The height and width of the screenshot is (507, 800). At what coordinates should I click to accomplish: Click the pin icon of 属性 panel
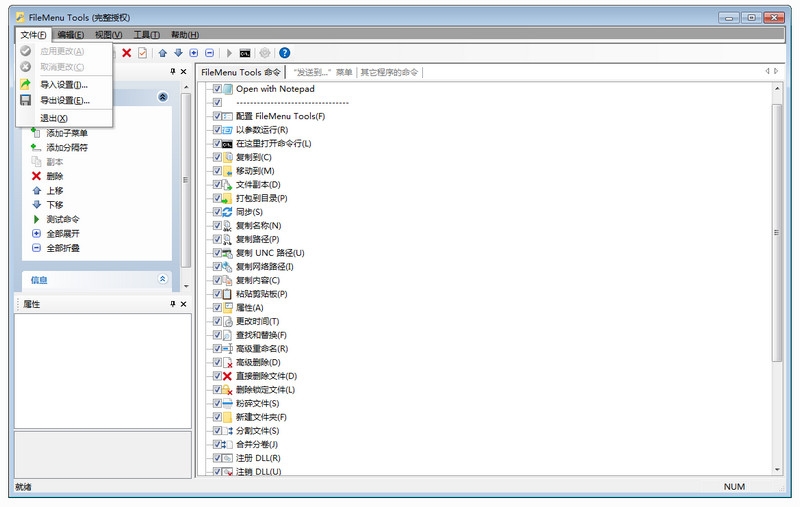point(173,304)
